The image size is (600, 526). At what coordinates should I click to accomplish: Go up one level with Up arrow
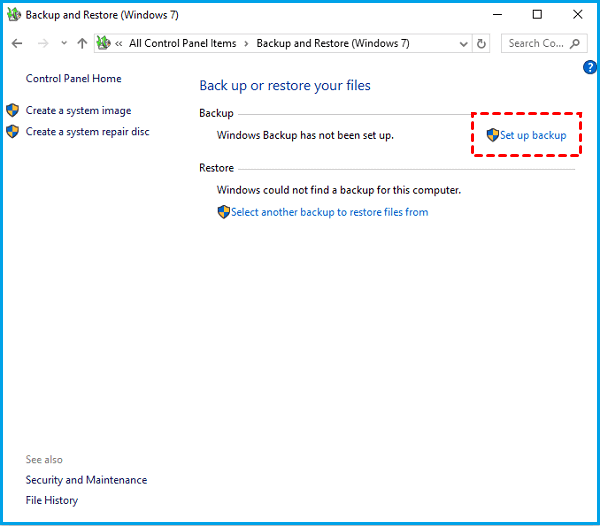click(82, 43)
